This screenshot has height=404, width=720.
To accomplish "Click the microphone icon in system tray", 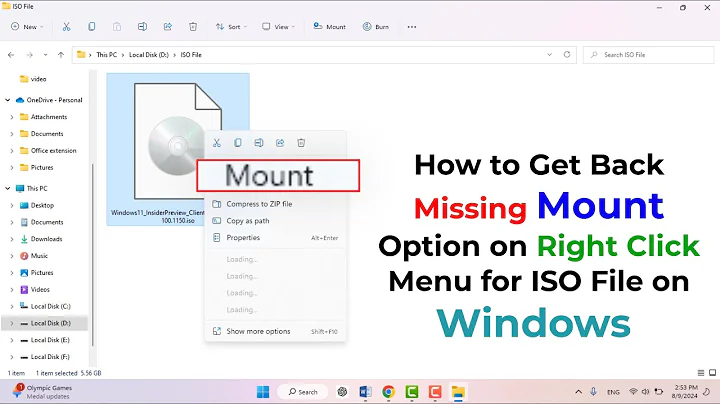I will point(593,392).
